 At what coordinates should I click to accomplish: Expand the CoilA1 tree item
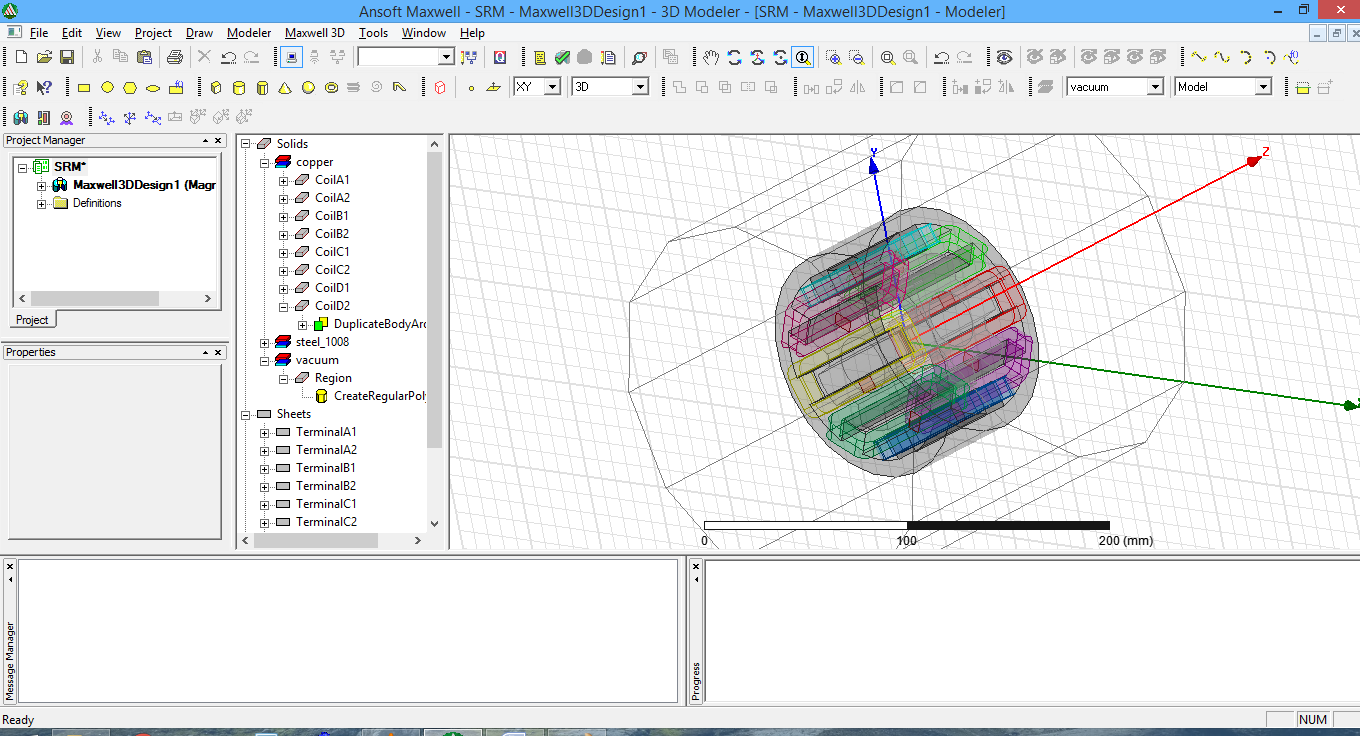click(281, 180)
